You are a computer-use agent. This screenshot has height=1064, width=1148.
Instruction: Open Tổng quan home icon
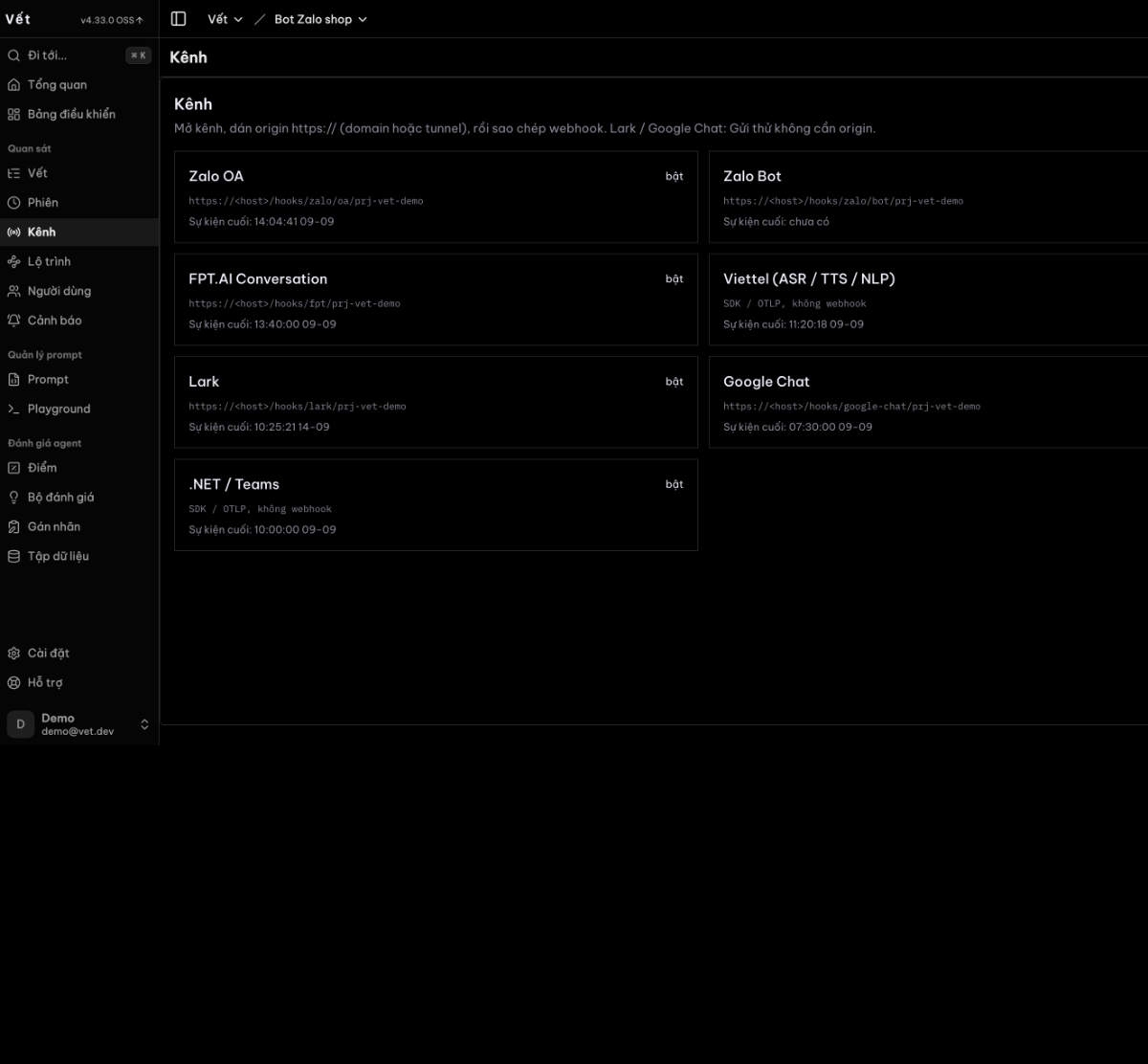click(x=13, y=85)
